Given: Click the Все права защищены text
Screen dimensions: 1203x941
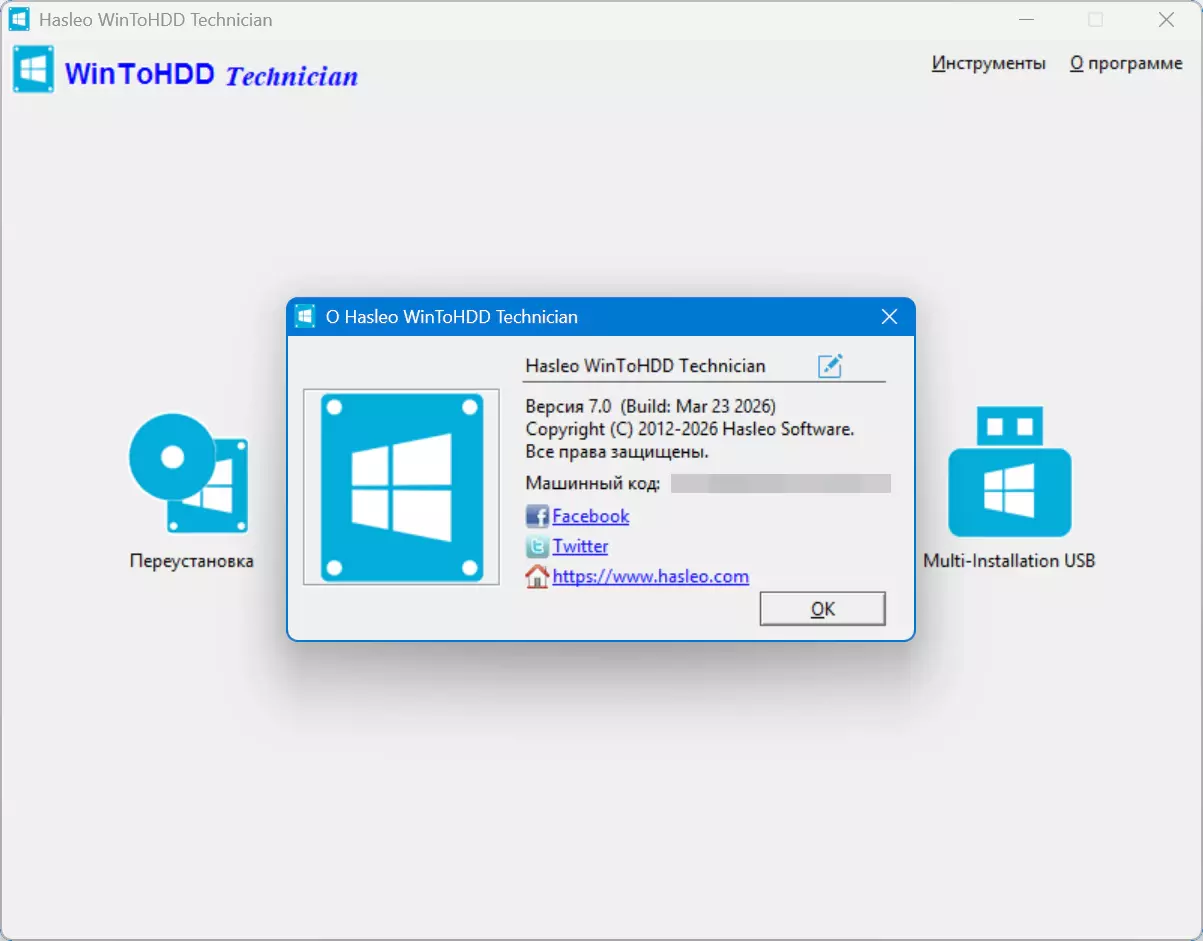Looking at the screenshot, I should (617, 452).
